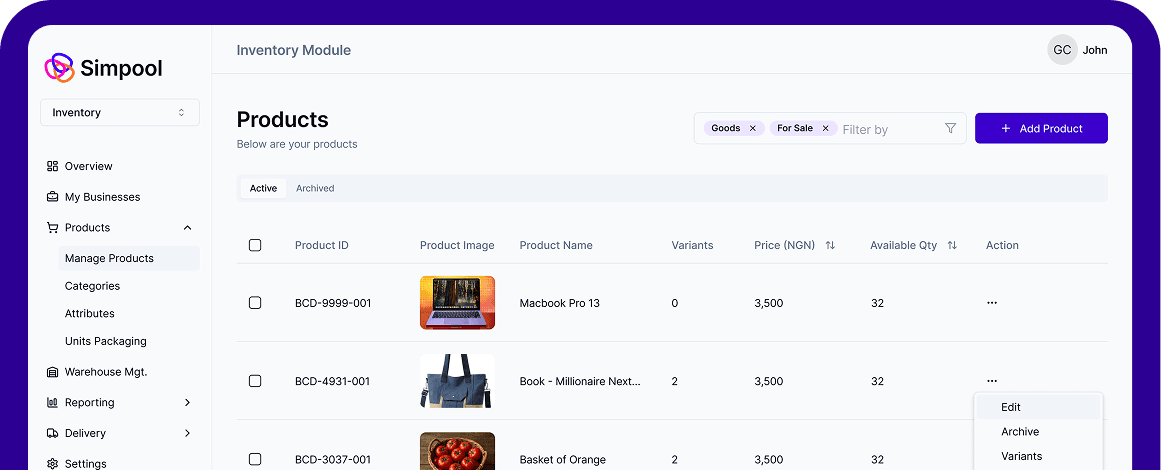Viewport: 1161px width, 470px height.
Task: Switch to the Active tab
Action: pos(263,188)
